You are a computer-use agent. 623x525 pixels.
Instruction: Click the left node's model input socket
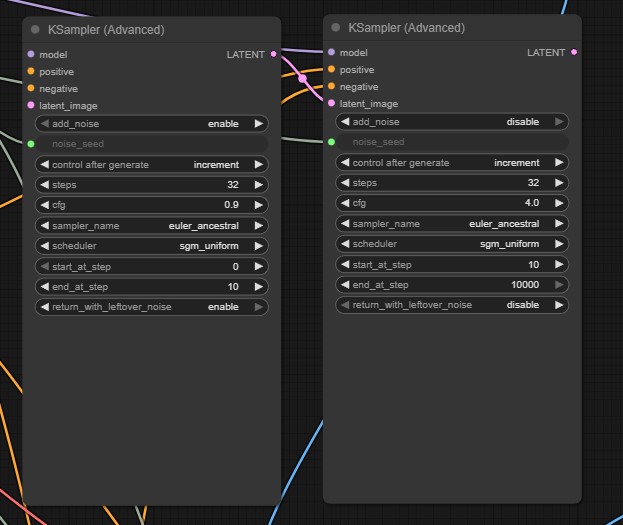(31, 54)
